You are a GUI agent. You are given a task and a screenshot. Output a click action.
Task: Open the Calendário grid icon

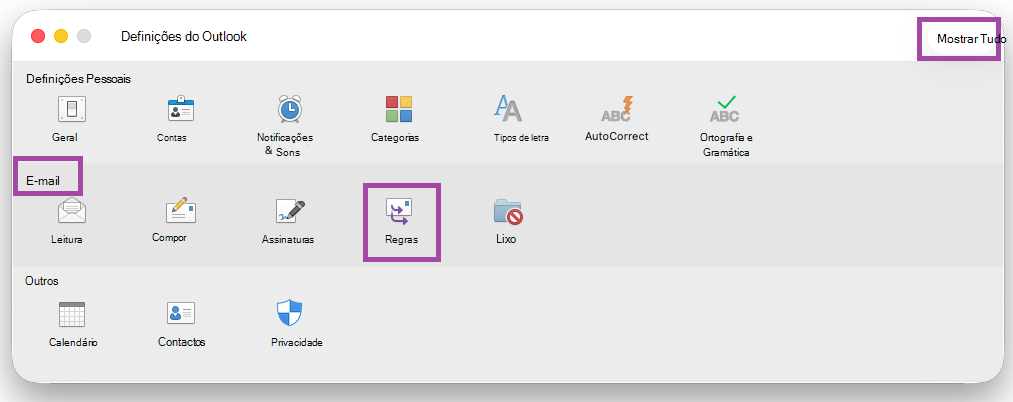click(x=72, y=314)
